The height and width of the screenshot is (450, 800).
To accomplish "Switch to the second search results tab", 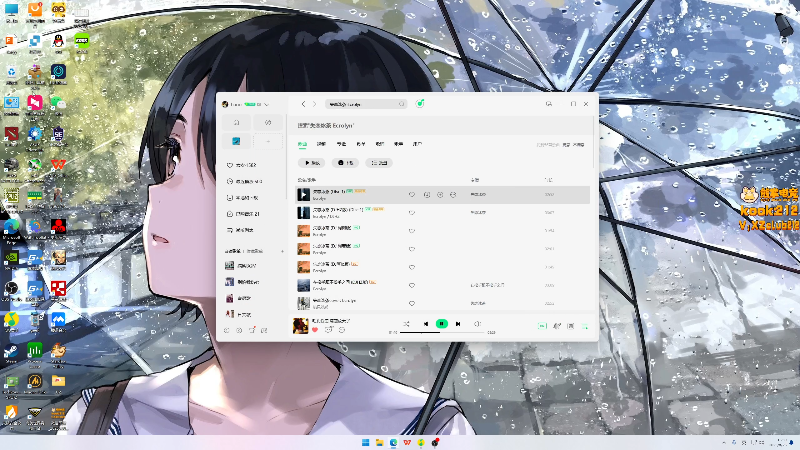I will click(x=321, y=144).
